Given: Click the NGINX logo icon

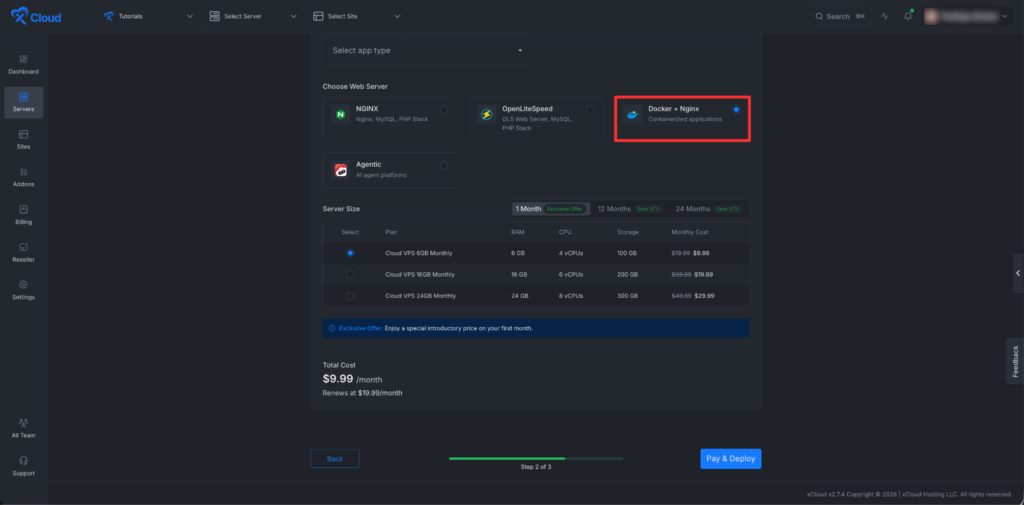Looking at the screenshot, I should [340, 114].
